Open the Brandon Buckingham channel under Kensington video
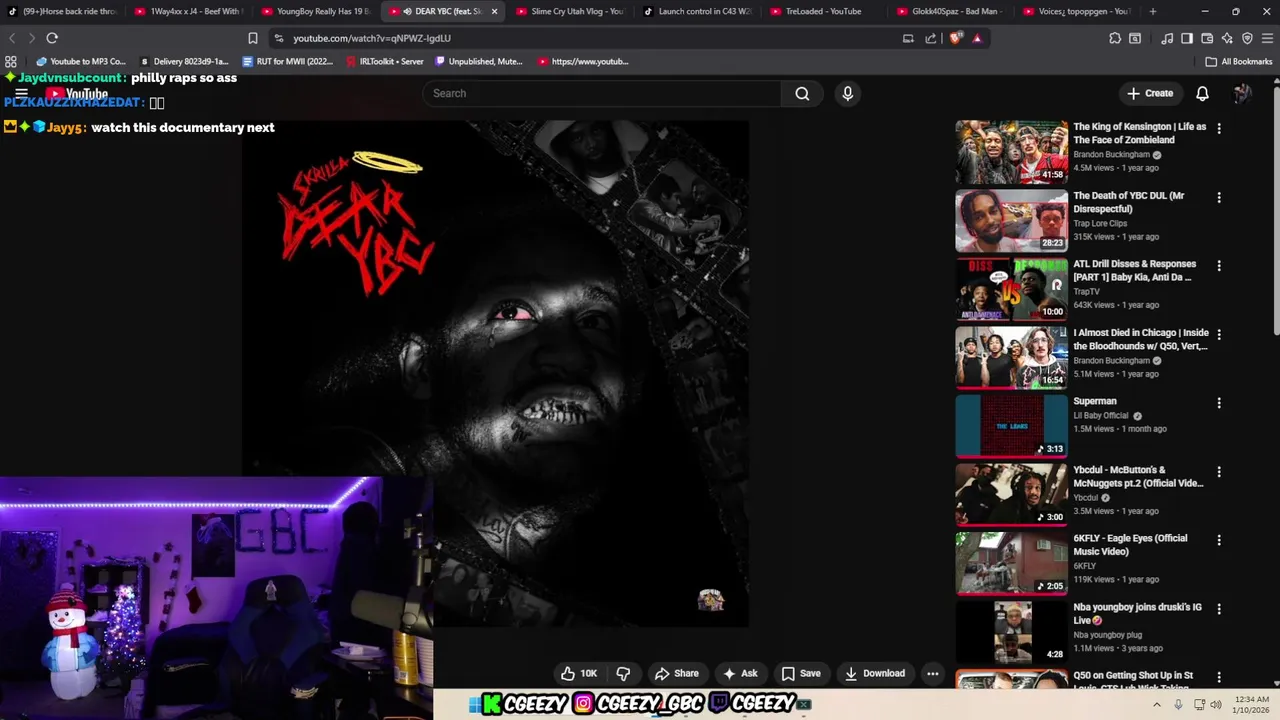Viewport: 1280px width, 720px height. (x=1111, y=155)
